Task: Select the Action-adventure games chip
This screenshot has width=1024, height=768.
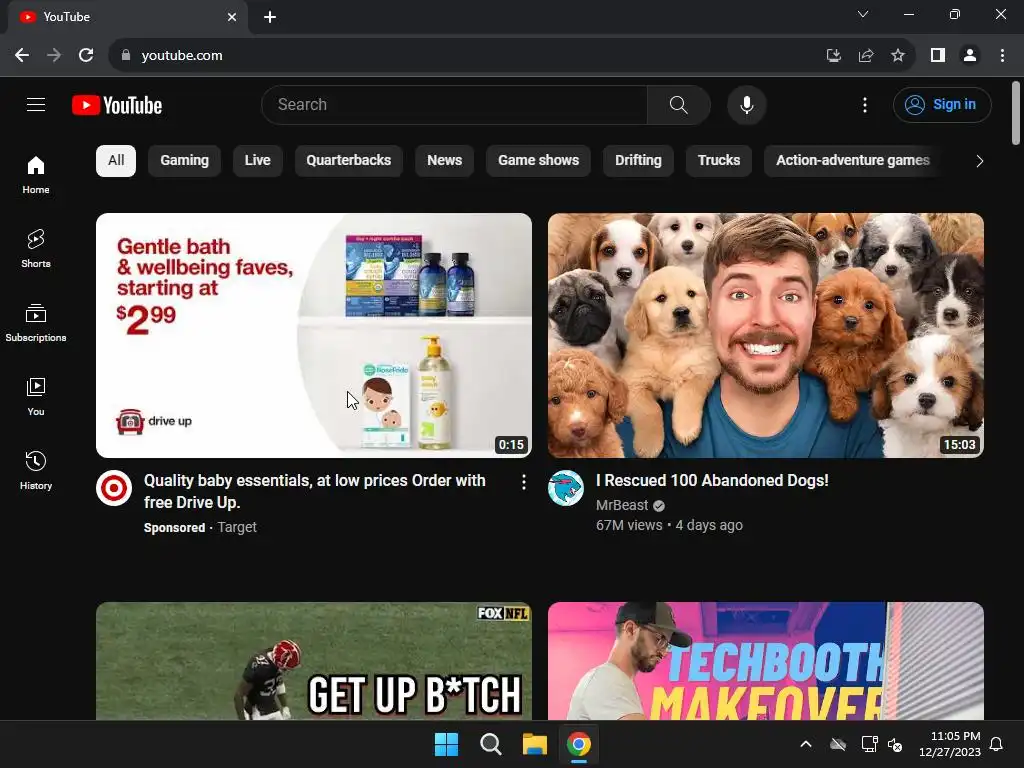Action: coord(852,161)
